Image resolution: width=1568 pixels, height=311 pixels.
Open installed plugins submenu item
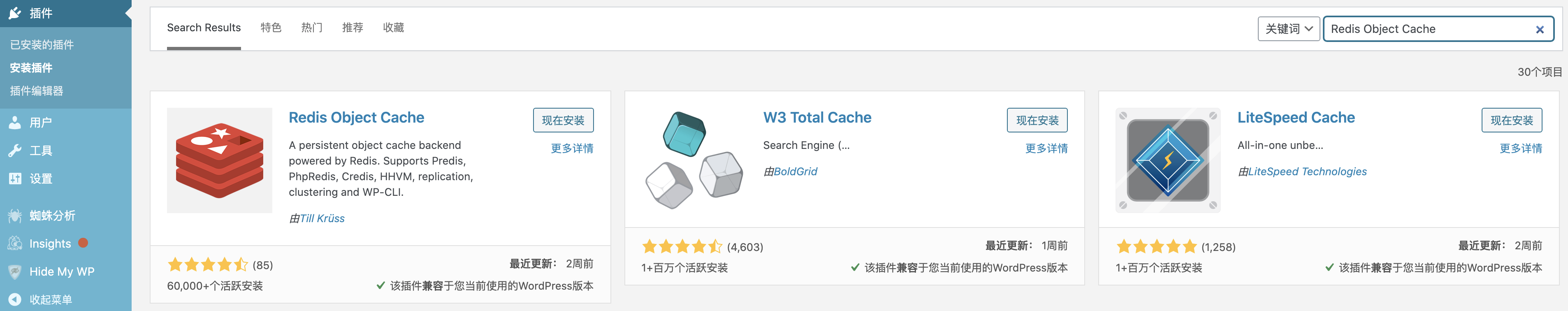coord(42,44)
